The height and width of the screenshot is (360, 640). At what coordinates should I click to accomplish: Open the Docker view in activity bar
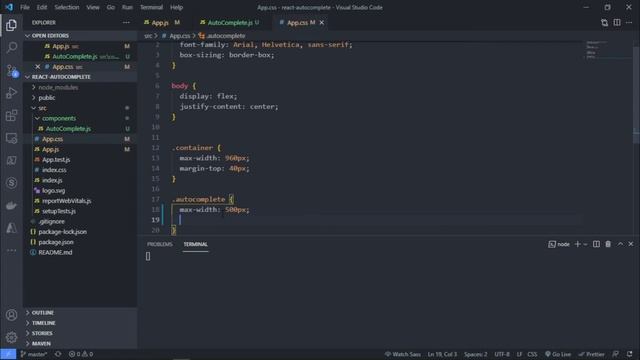coord(11,205)
